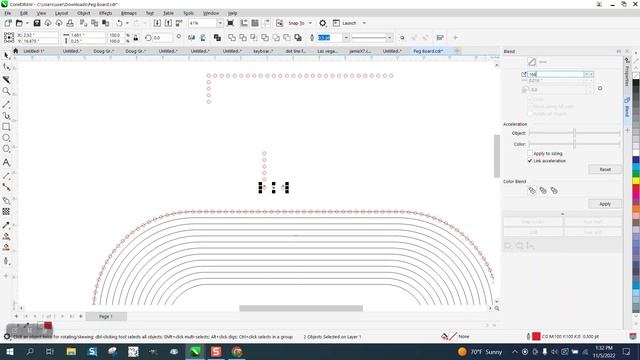Click the Welcome screen home icon
The width and height of the screenshot is (640, 360).
16,51
